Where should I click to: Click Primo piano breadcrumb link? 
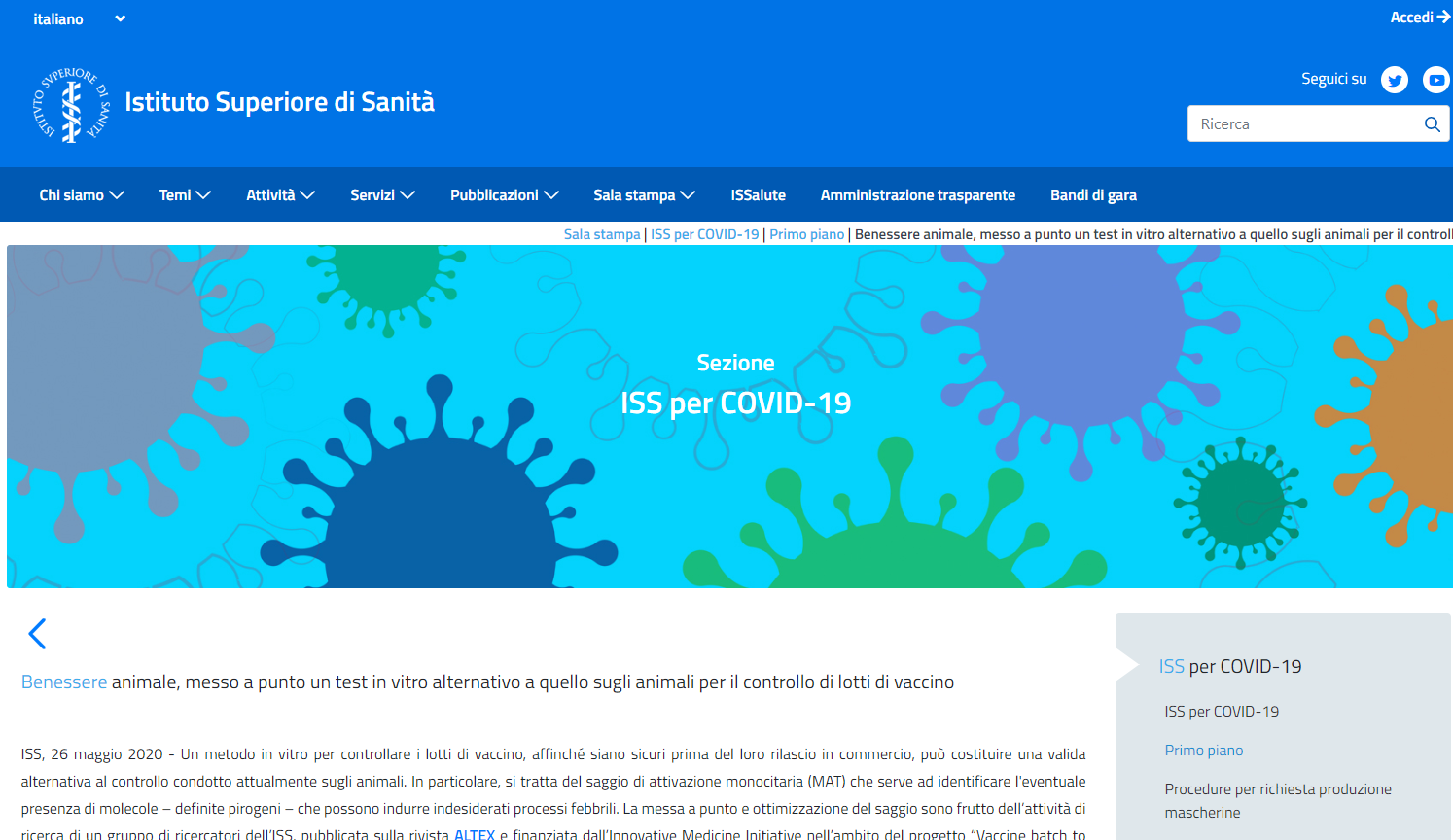pyautogui.click(x=806, y=234)
